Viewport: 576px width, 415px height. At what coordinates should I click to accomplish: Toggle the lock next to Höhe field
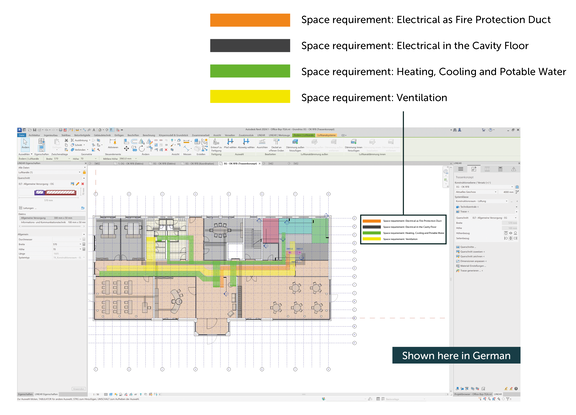pyautogui.click(x=84, y=249)
